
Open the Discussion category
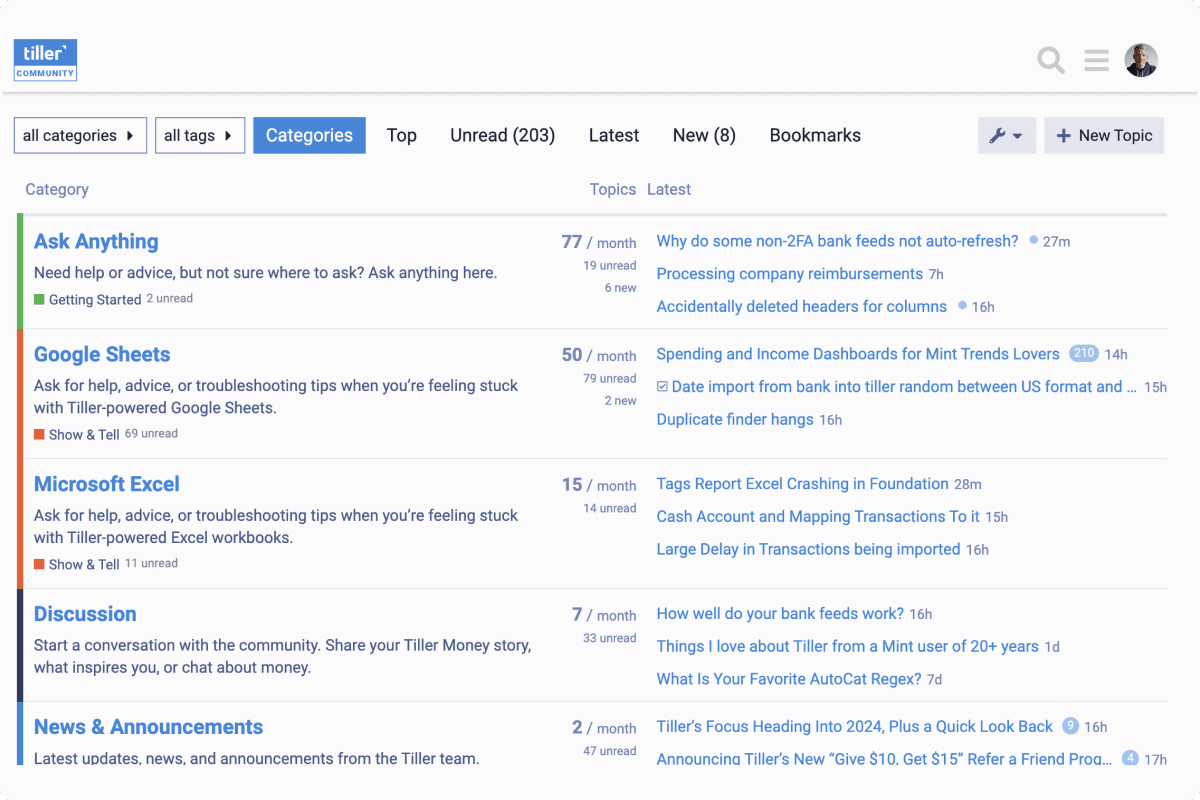pos(85,615)
